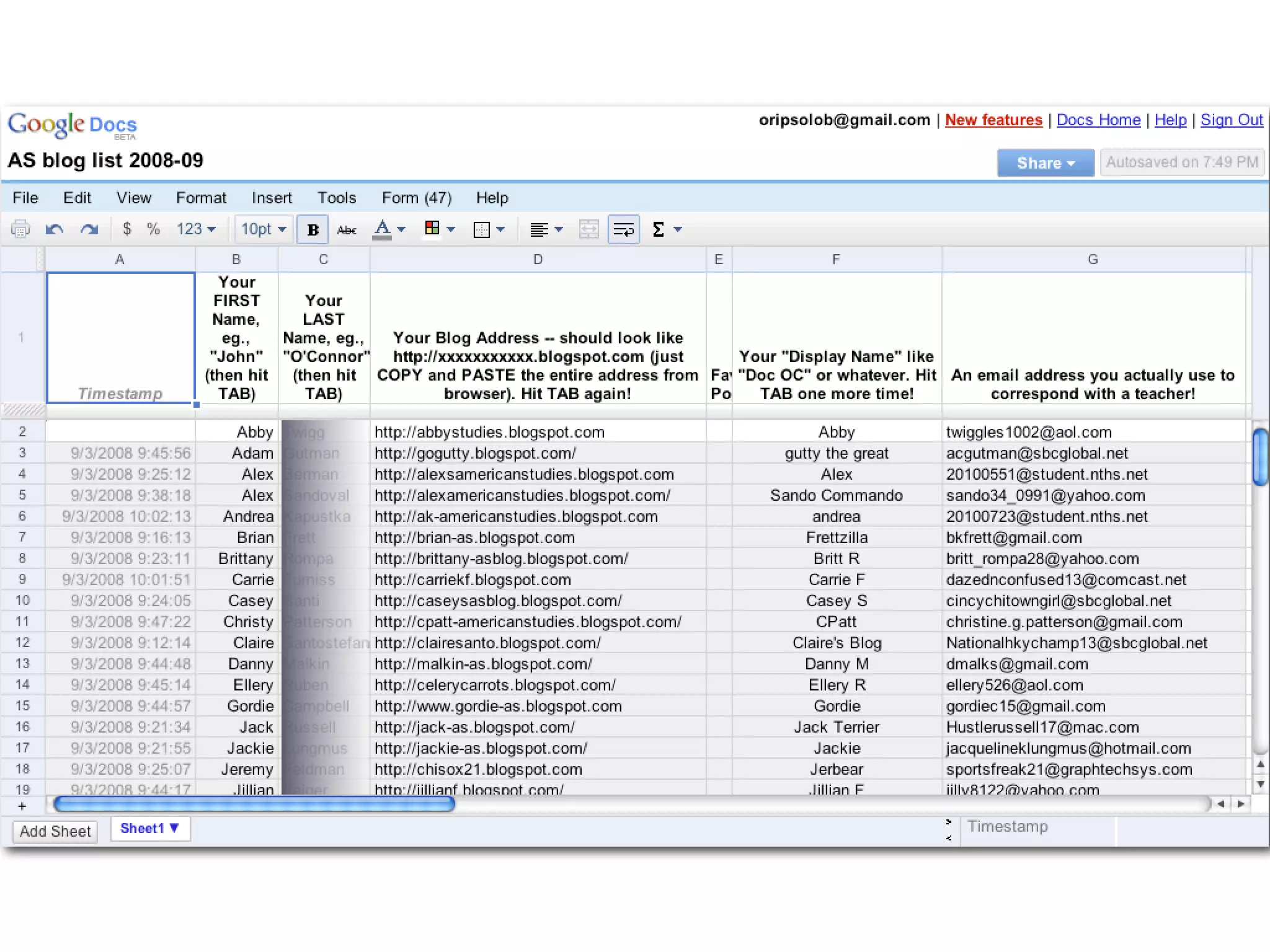This screenshot has width=1270, height=952.
Task: Click the borders icon
Action: 482,229
